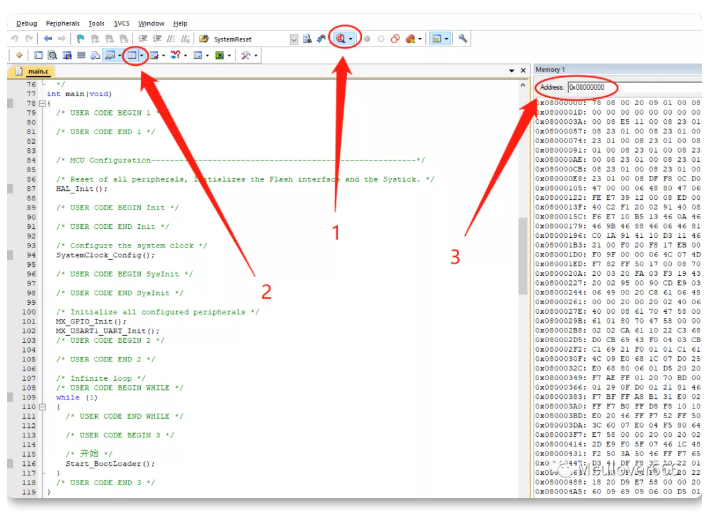Open Watch Windows dropdown arrow
The width and height of the screenshot is (718, 517).
tap(120, 55)
